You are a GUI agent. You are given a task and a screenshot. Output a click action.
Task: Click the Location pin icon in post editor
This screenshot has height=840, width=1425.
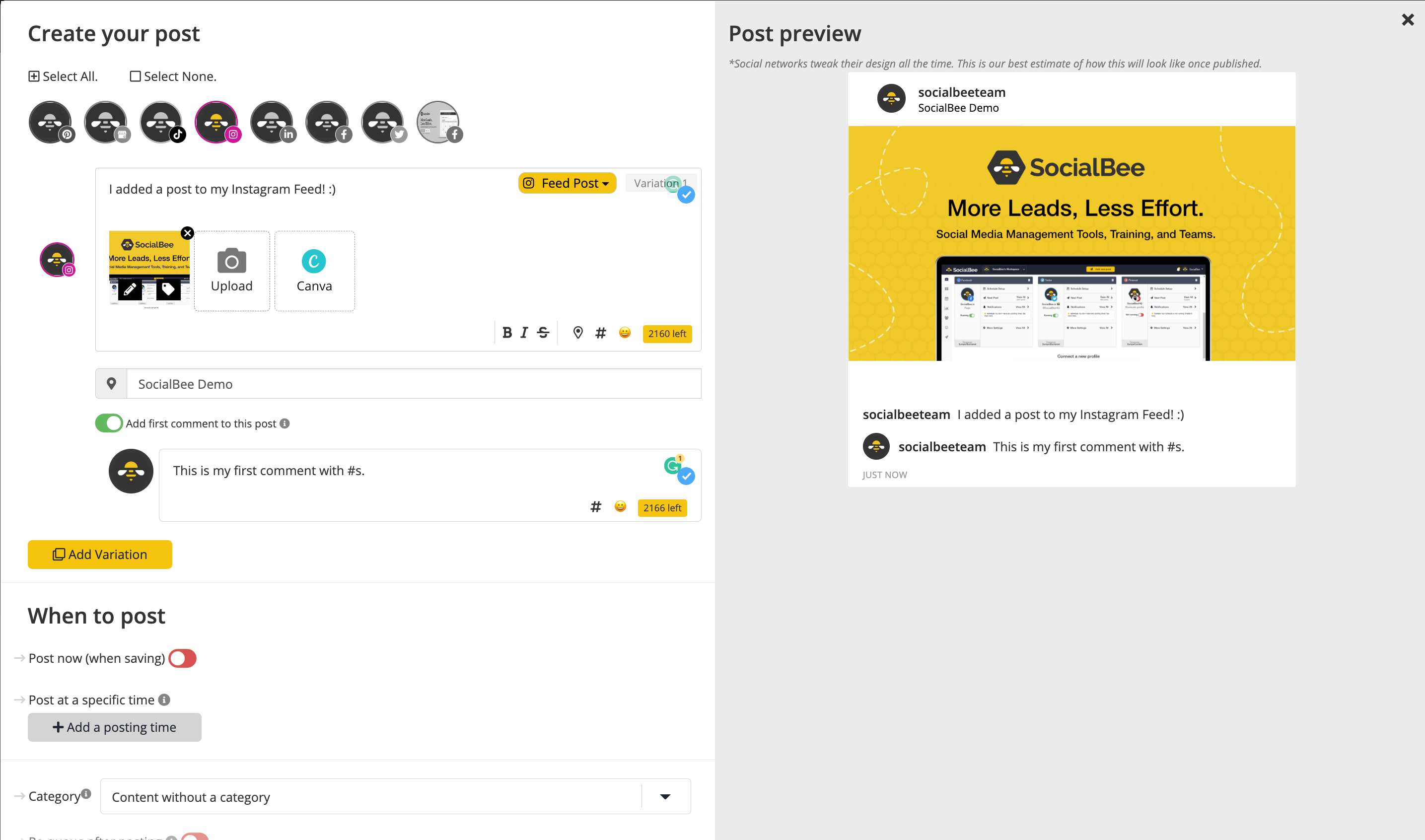(578, 333)
